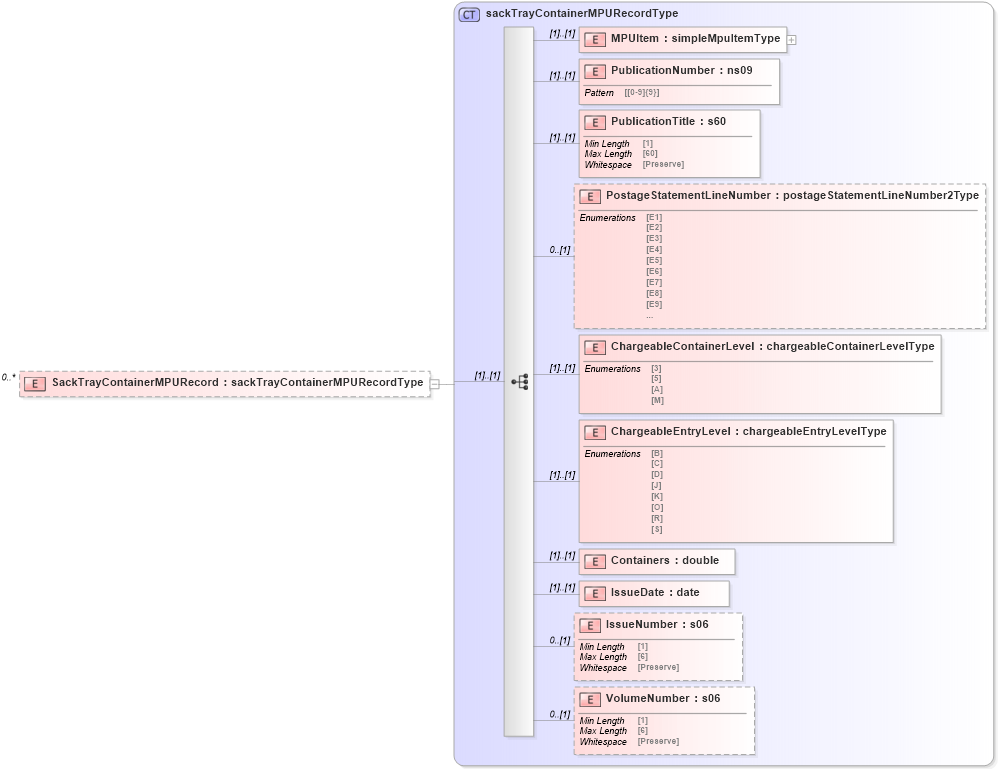Screen dimensions: 998x769
Task: Click the E icon on PublicationTitle
Action: [x=595, y=122]
